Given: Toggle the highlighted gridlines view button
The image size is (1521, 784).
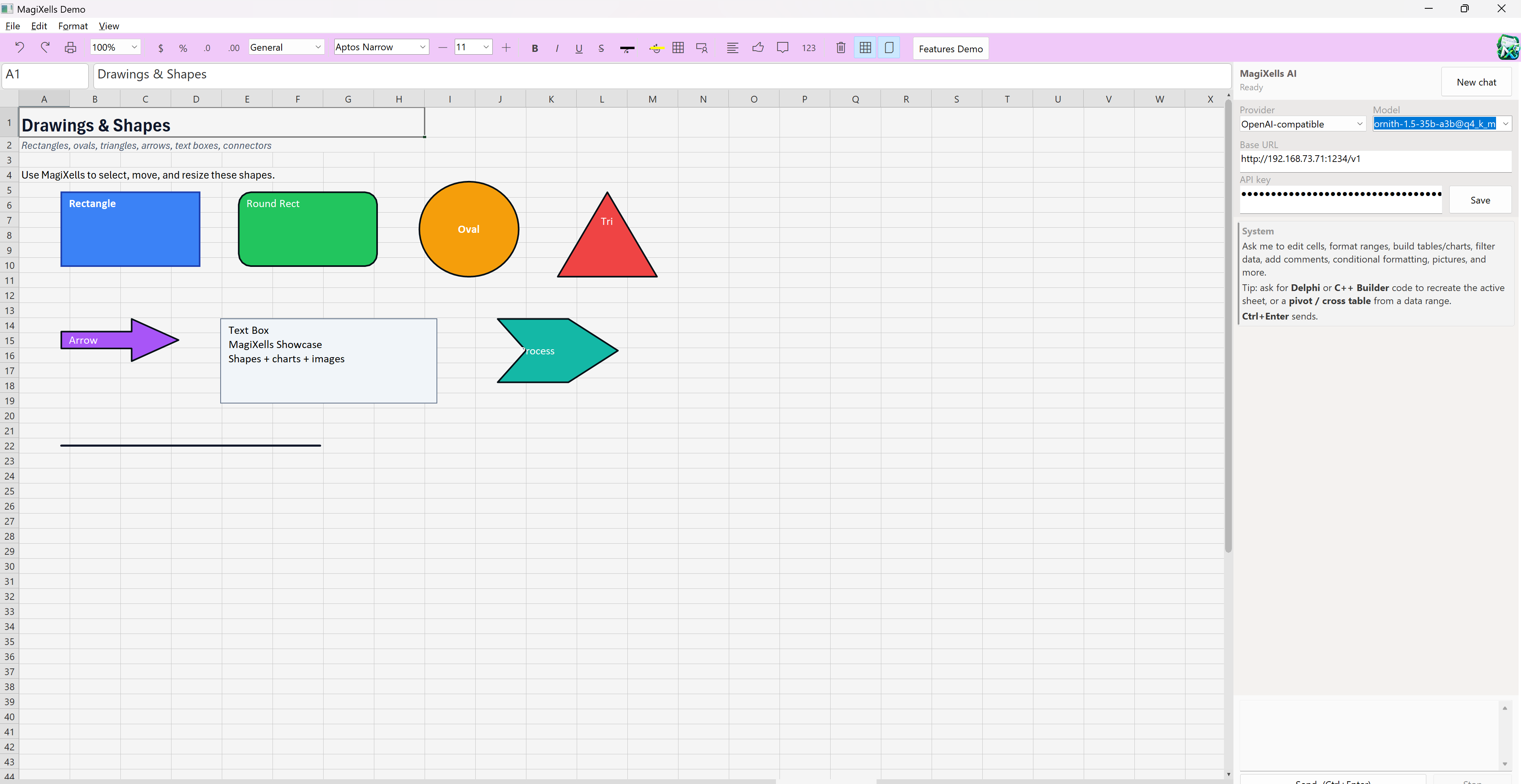Looking at the screenshot, I should [865, 48].
